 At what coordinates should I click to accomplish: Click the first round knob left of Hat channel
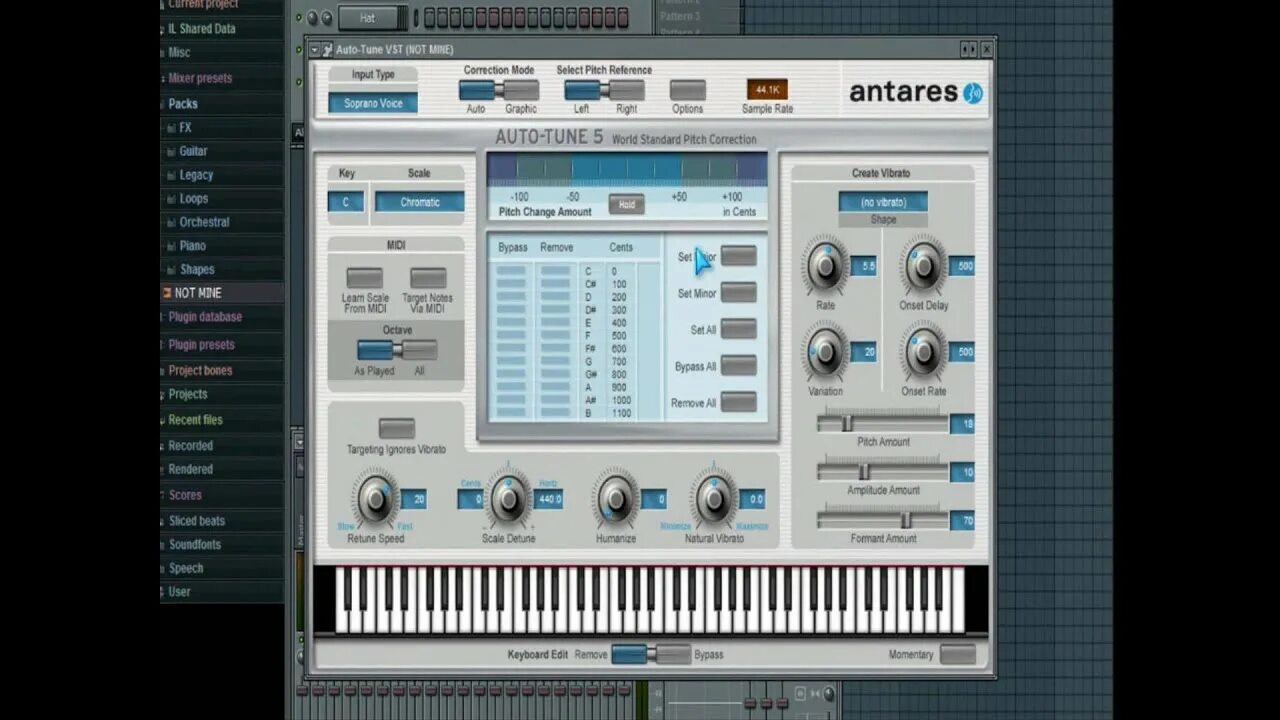[311, 18]
